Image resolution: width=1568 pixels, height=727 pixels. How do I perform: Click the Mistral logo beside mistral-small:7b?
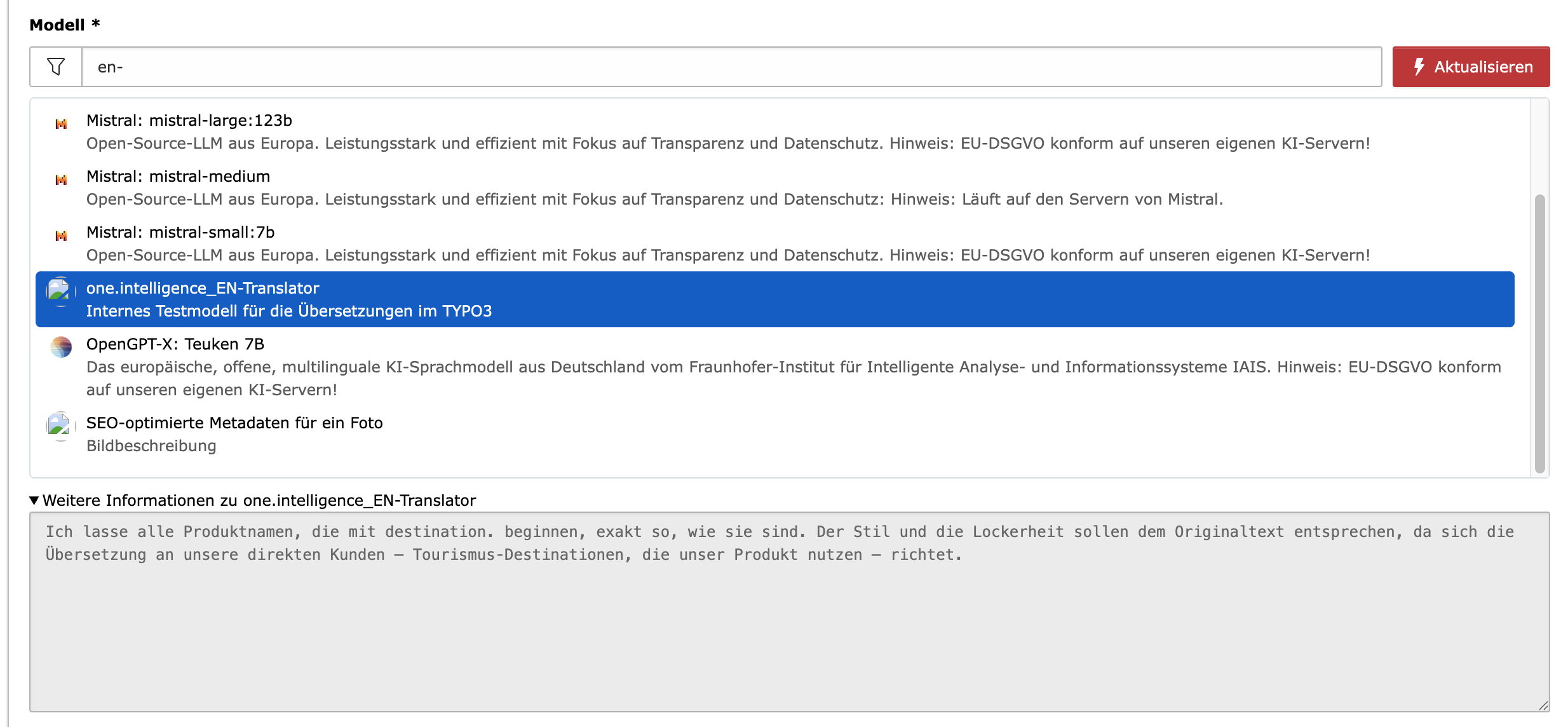61,236
